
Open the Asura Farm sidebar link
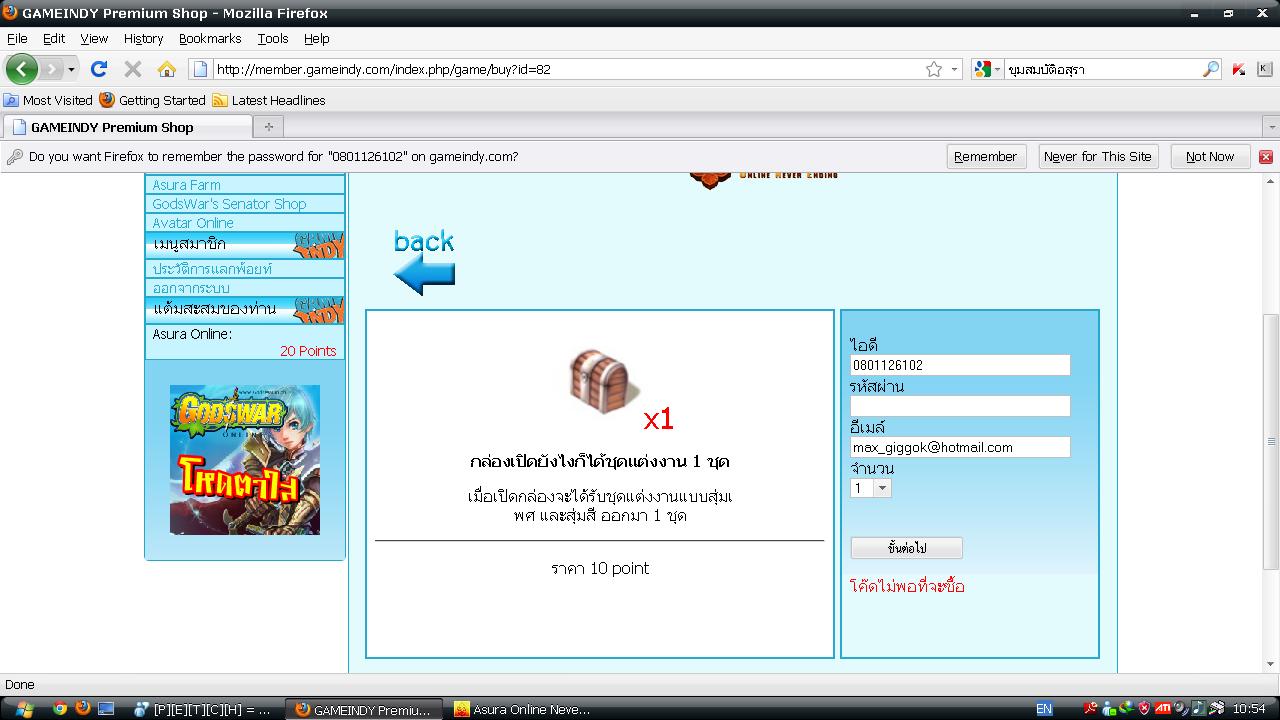pyautogui.click(x=186, y=185)
